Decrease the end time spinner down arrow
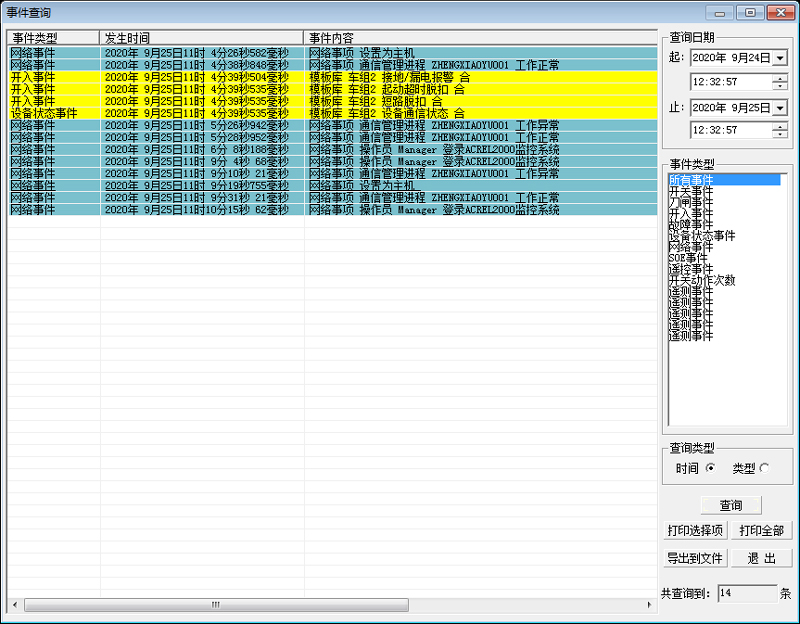800x624 pixels. pyautogui.click(x=780, y=134)
